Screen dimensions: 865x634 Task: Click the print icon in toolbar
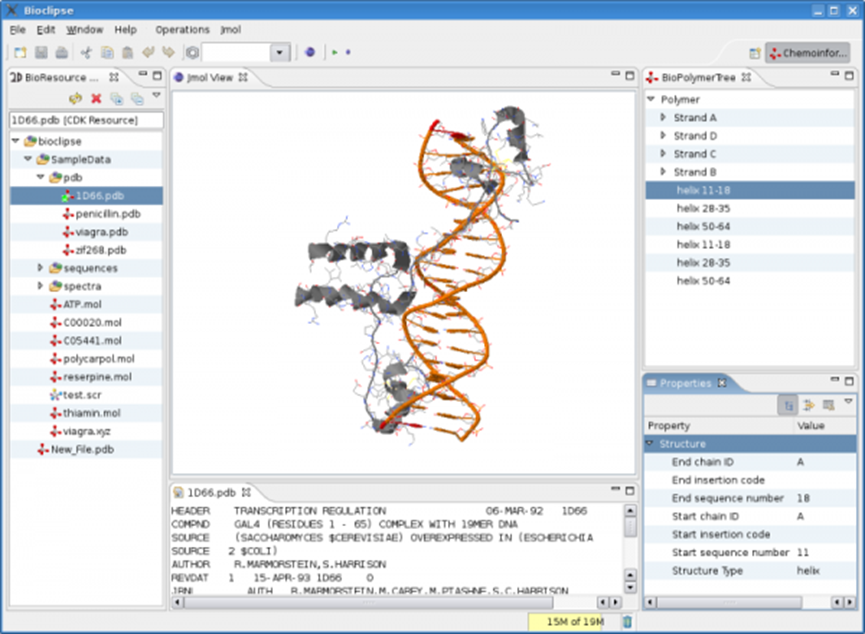62,52
